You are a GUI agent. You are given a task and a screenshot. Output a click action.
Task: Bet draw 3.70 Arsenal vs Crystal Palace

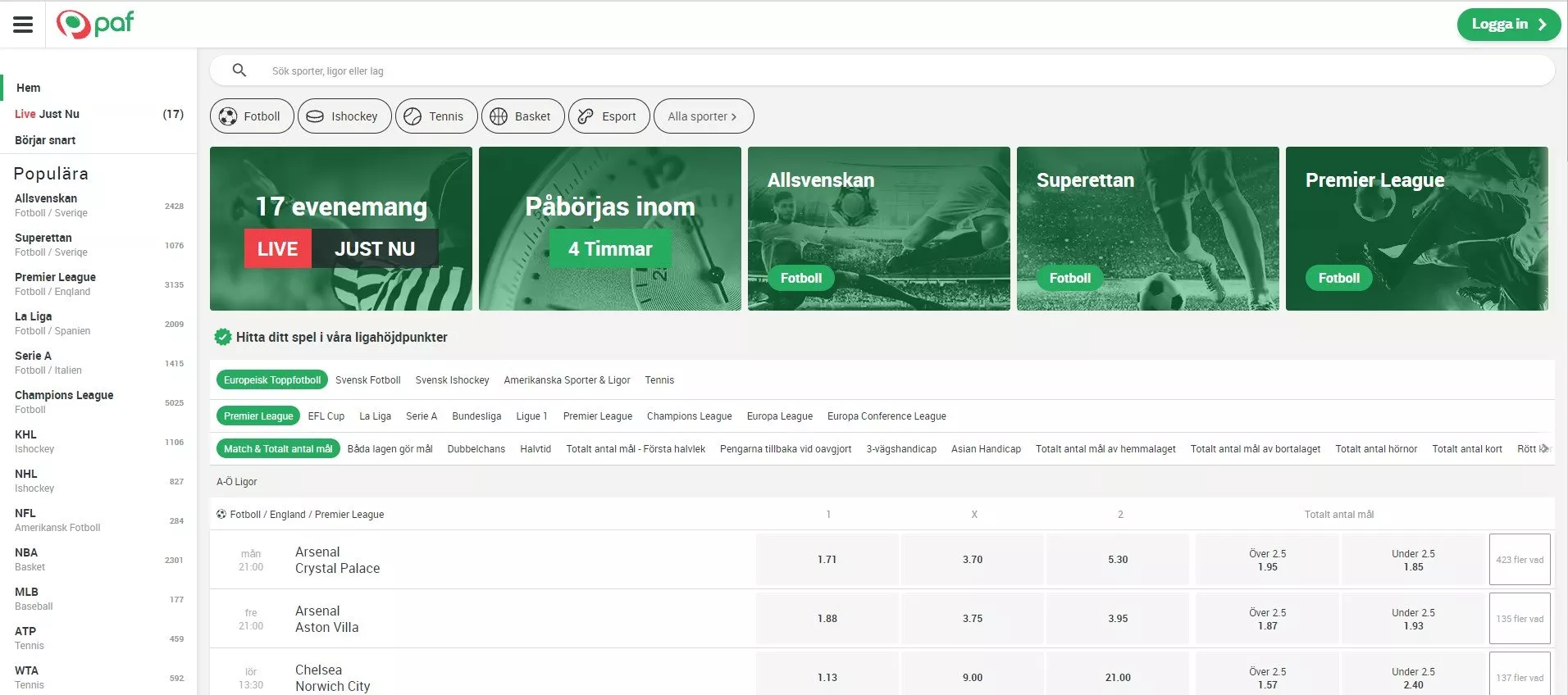coord(973,560)
